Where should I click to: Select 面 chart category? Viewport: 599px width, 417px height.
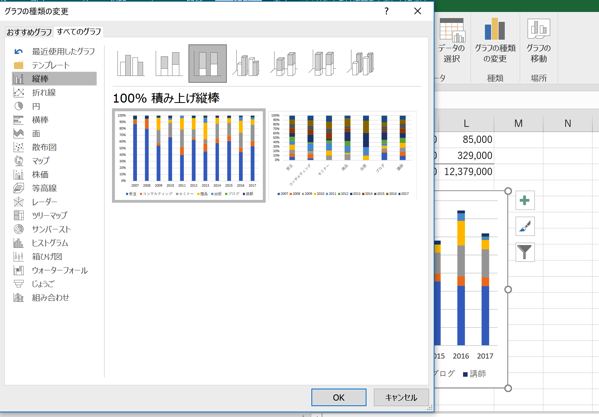(x=54, y=133)
